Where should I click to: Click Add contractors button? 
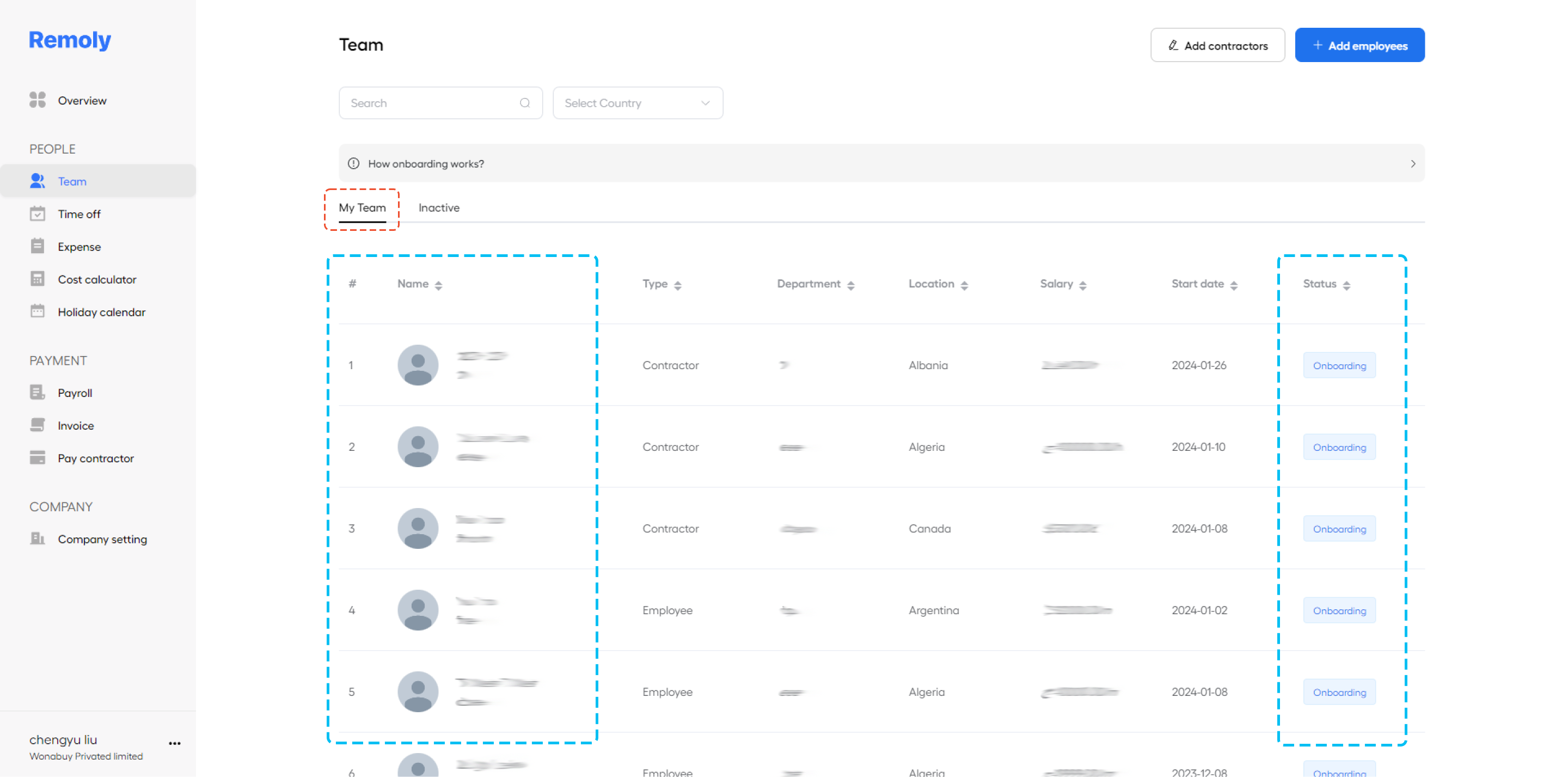(1217, 45)
